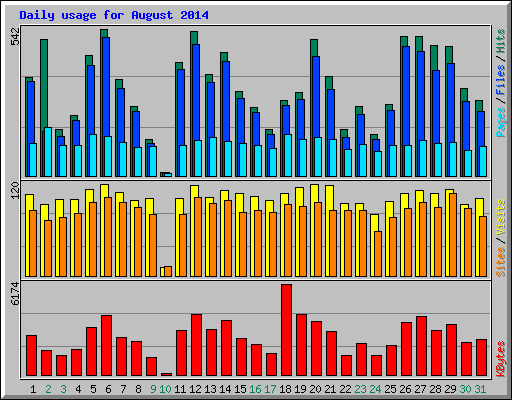Click the title 'Daily usage for August 2014'
The height and width of the screenshot is (400, 512).
(114, 15)
